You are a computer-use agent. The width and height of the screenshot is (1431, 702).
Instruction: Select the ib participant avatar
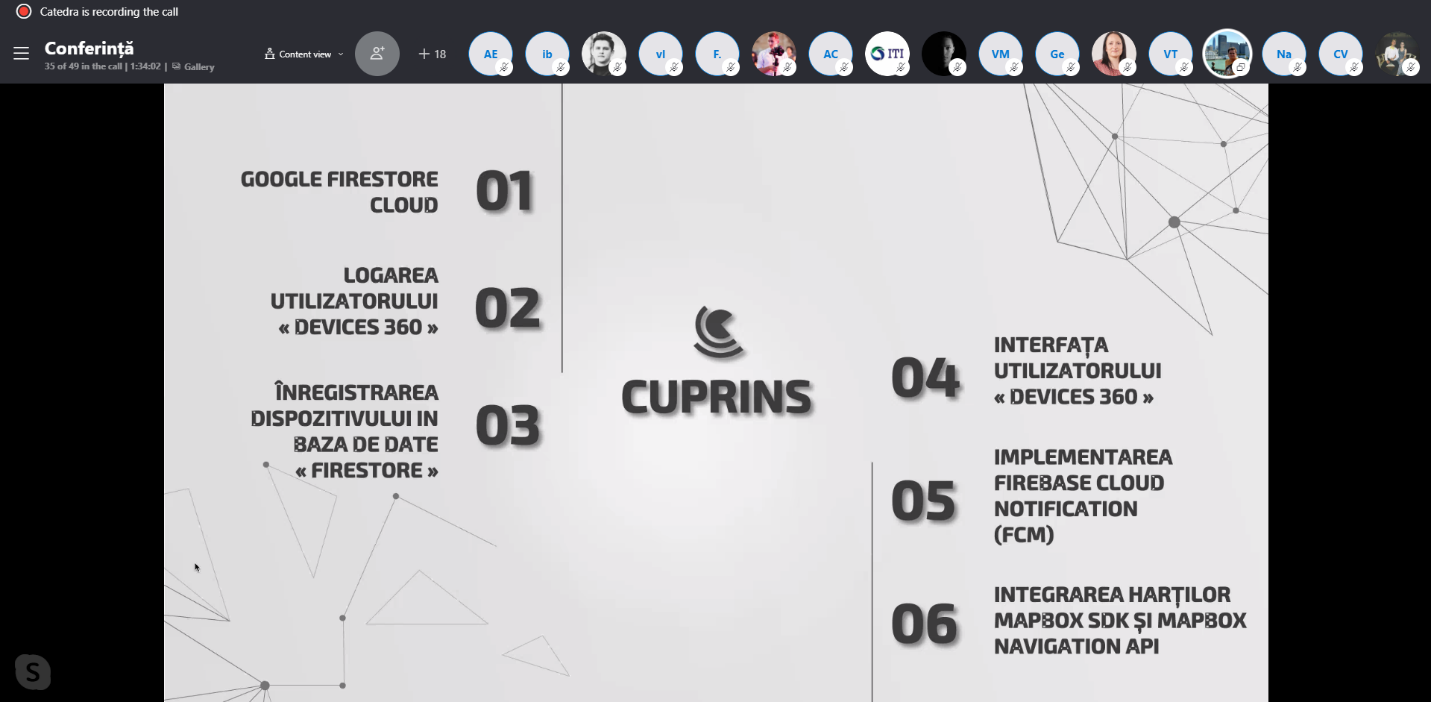(547, 54)
